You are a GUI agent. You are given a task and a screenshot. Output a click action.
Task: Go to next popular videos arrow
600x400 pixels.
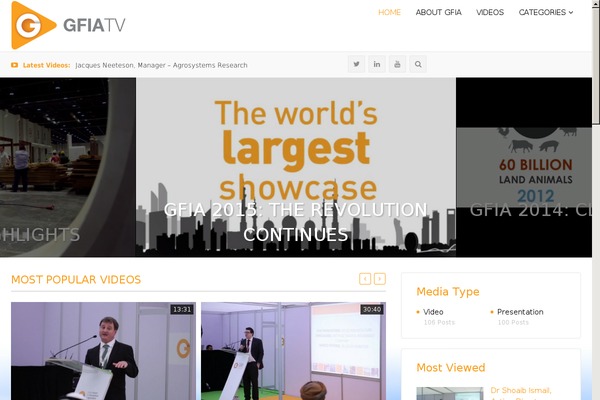[380, 279]
